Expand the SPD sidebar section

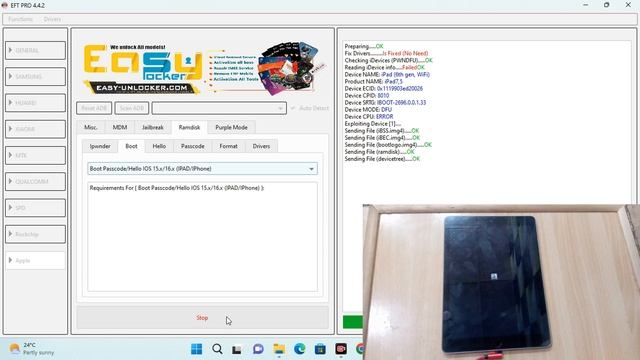(x=36, y=208)
